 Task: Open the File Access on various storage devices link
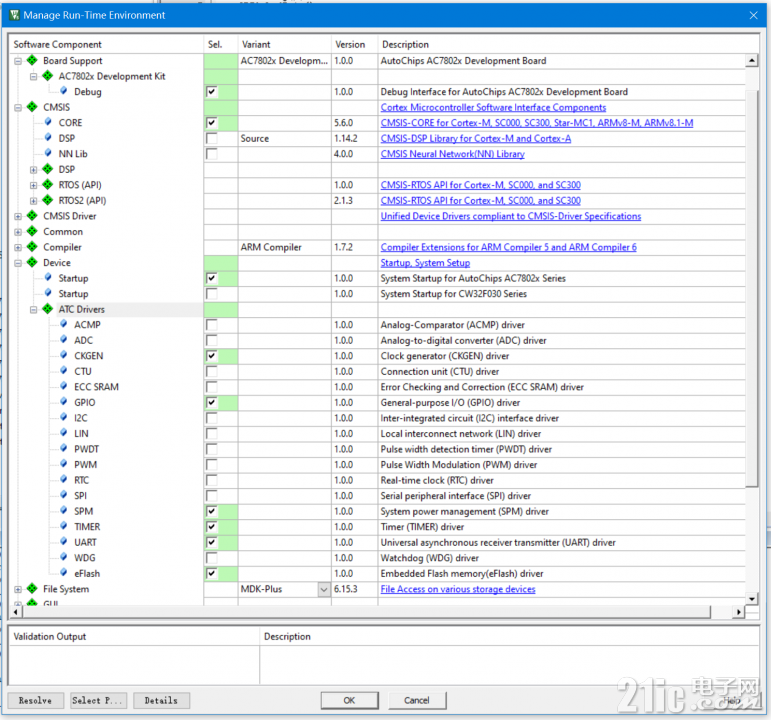coord(458,589)
